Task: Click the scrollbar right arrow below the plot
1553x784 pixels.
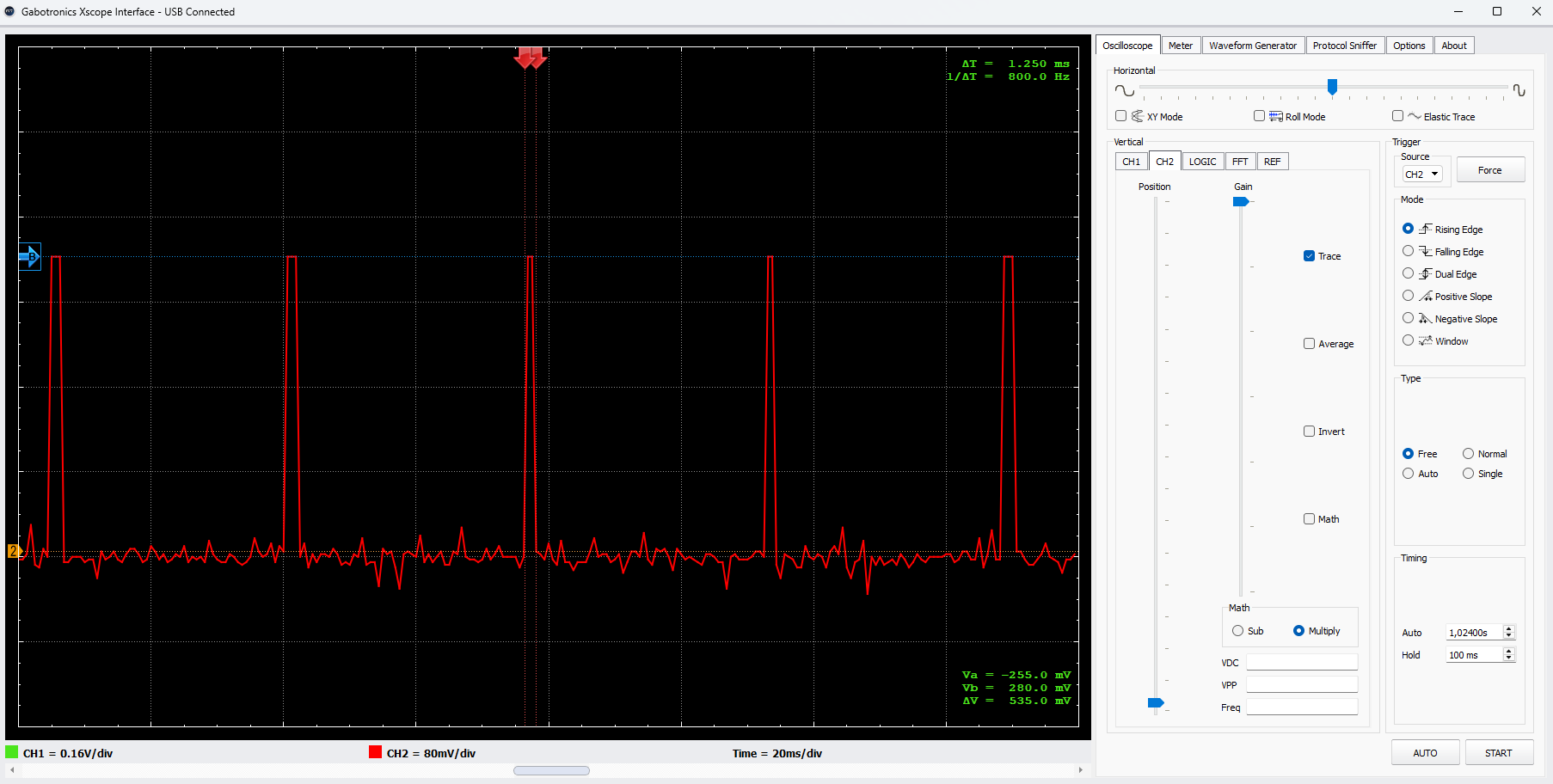Action: (x=1081, y=770)
